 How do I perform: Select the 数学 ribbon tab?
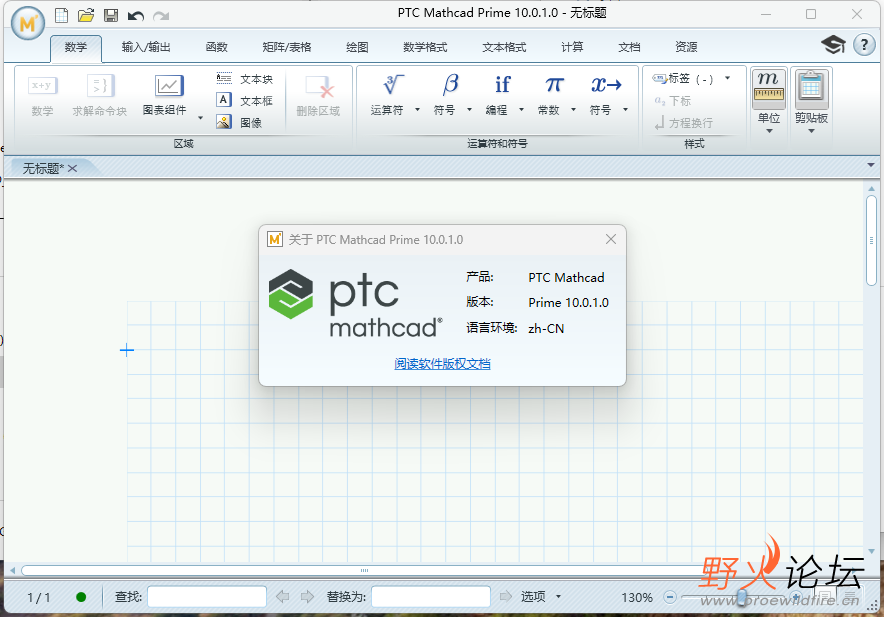(76, 47)
